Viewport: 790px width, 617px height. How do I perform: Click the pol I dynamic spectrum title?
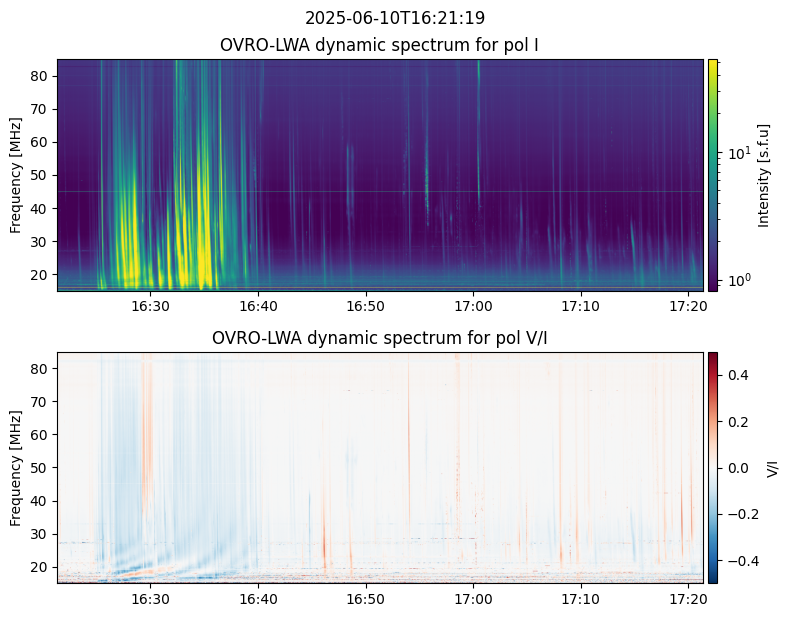tap(381, 45)
